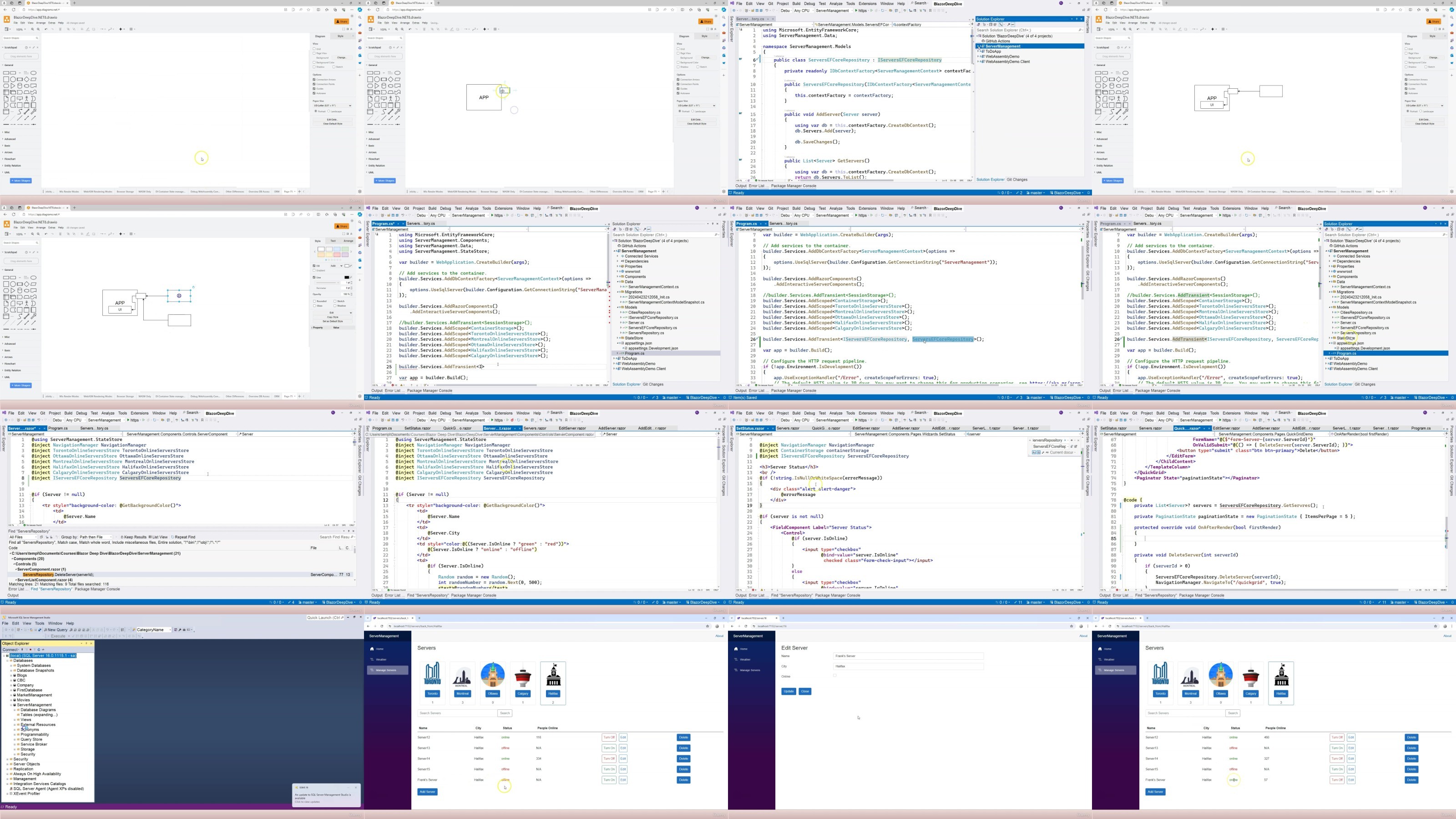Run with the green https button in the Program.cs* window
The width and height of the screenshot is (1456, 819).
497,215
